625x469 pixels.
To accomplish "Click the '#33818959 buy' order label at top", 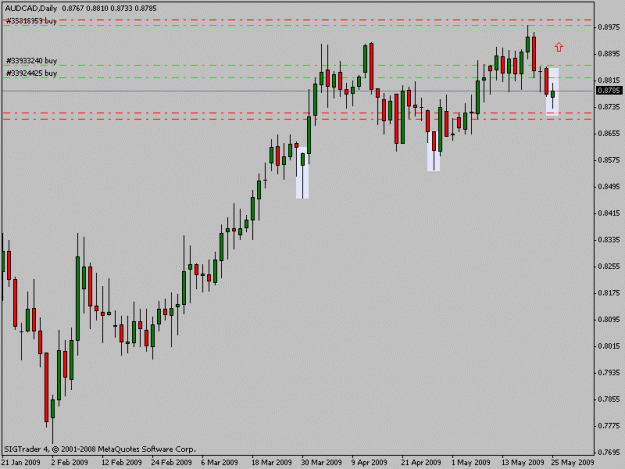I will (x=31, y=21).
